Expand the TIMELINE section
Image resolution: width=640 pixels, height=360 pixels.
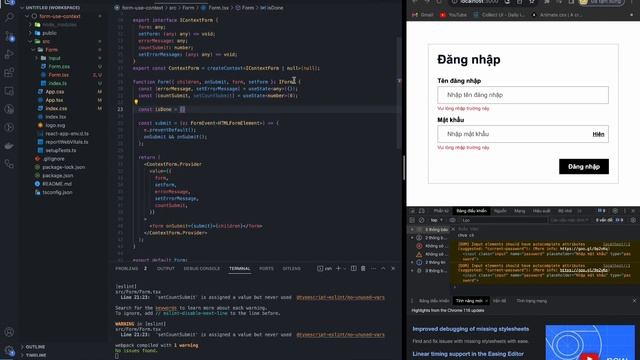coord(36,355)
